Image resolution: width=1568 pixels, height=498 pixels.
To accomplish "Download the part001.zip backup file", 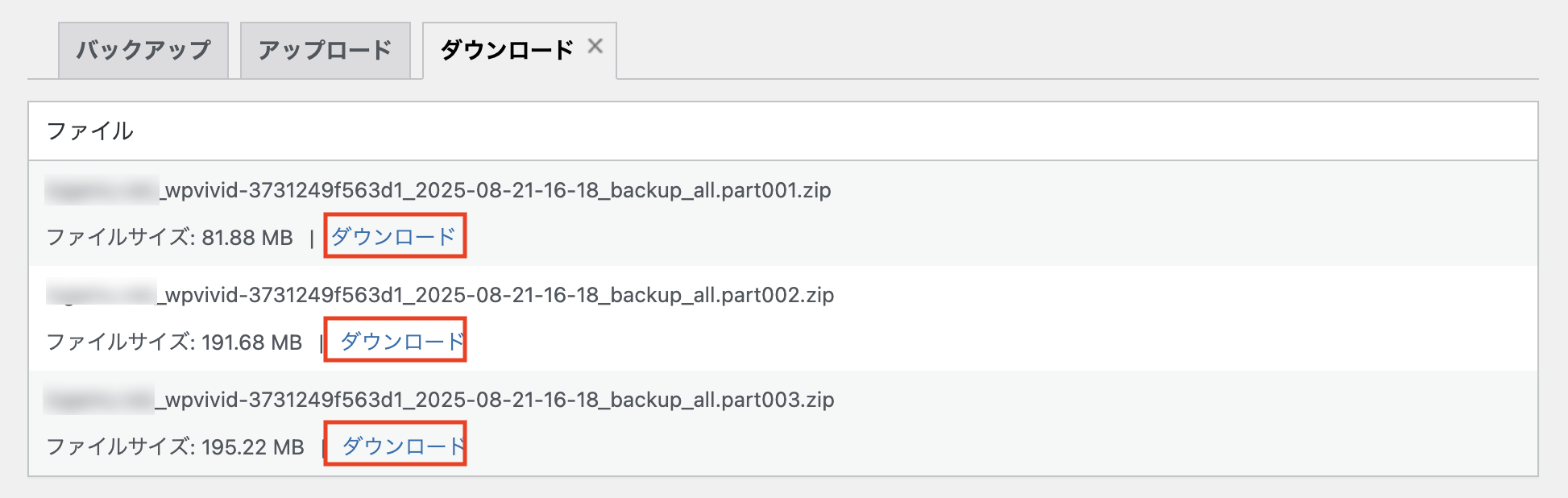I will (394, 237).
